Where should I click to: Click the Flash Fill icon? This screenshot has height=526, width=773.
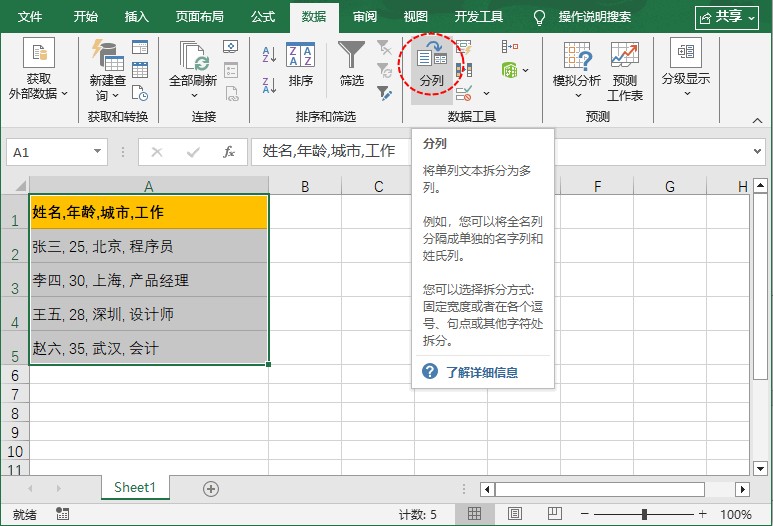pos(463,47)
